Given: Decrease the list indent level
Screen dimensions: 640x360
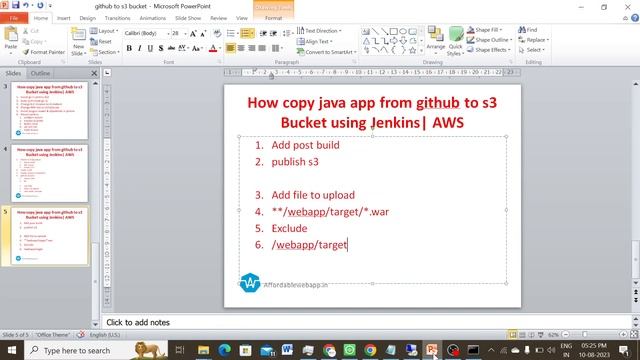Looking at the screenshot, I should (x=263, y=33).
